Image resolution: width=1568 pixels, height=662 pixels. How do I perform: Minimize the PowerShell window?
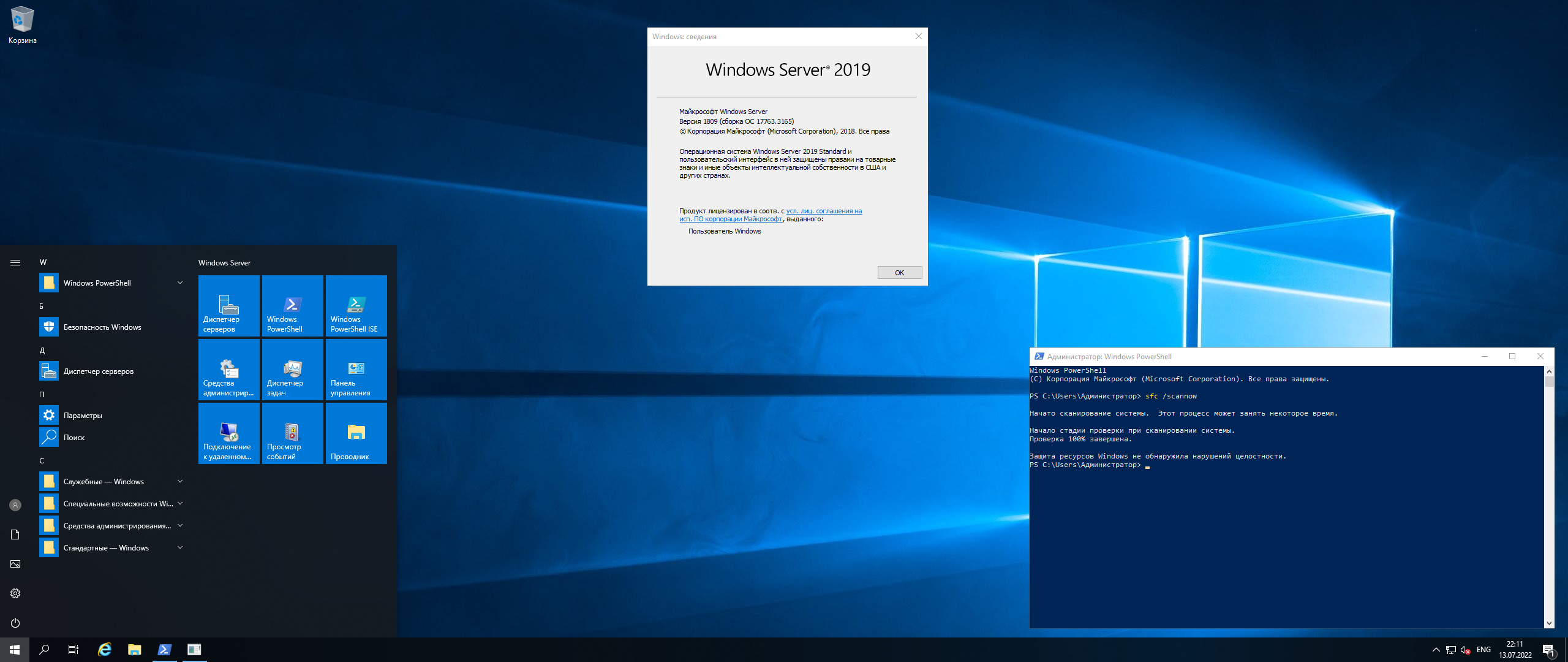pos(1485,357)
